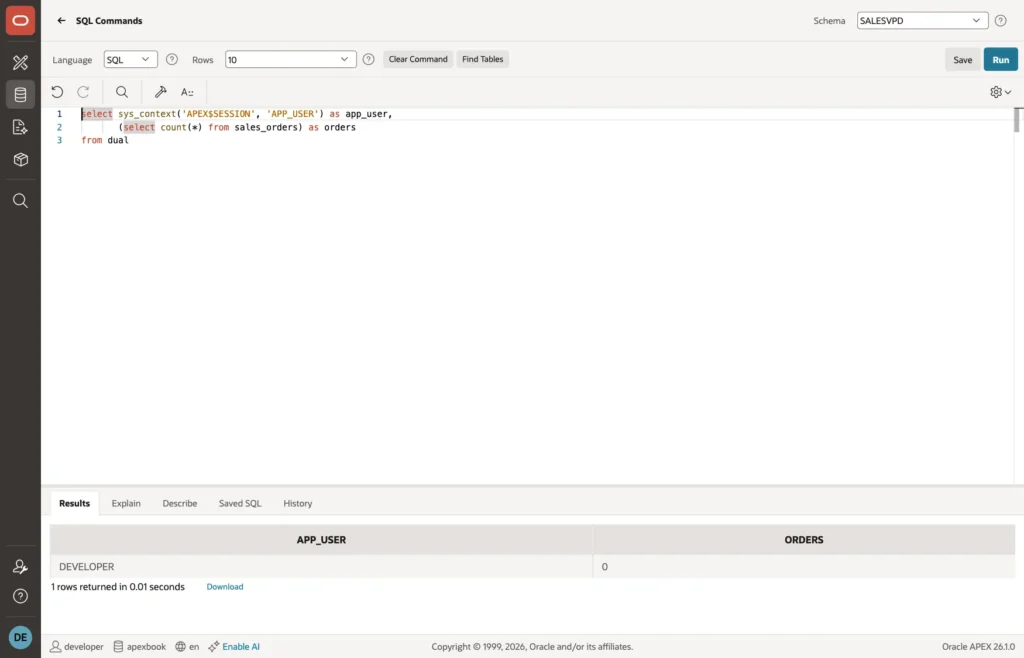Image resolution: width=1024 pixels, height=658 pixels.
Task: Open App Builder from the sidebar
Action: tap(20, 63)
